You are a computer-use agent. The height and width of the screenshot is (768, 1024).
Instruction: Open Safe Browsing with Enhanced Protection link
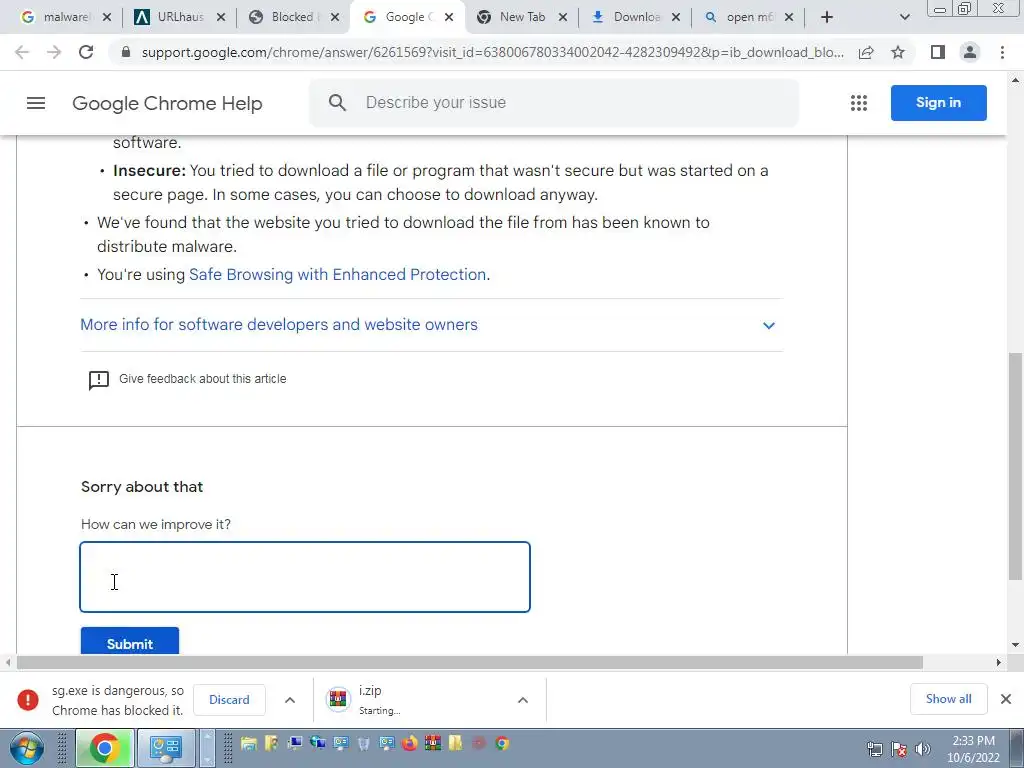coord(338,275)
